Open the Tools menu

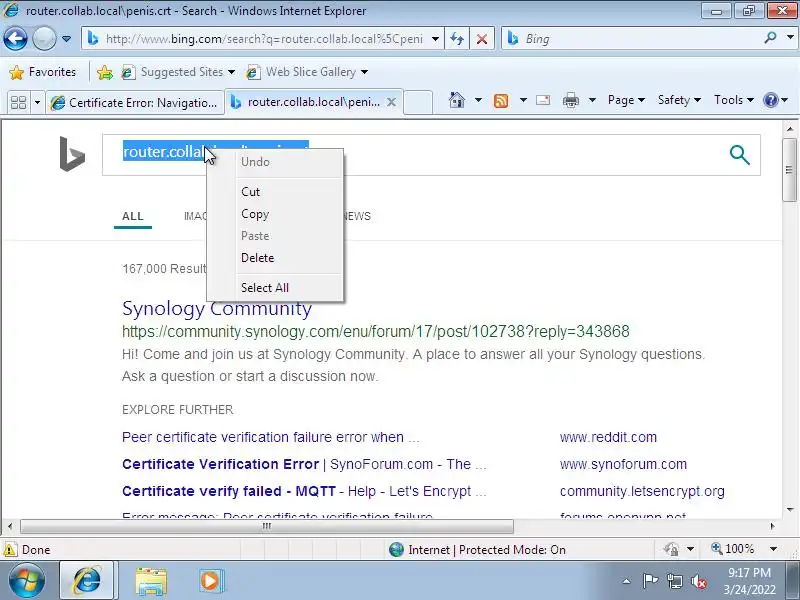(734, 100)
